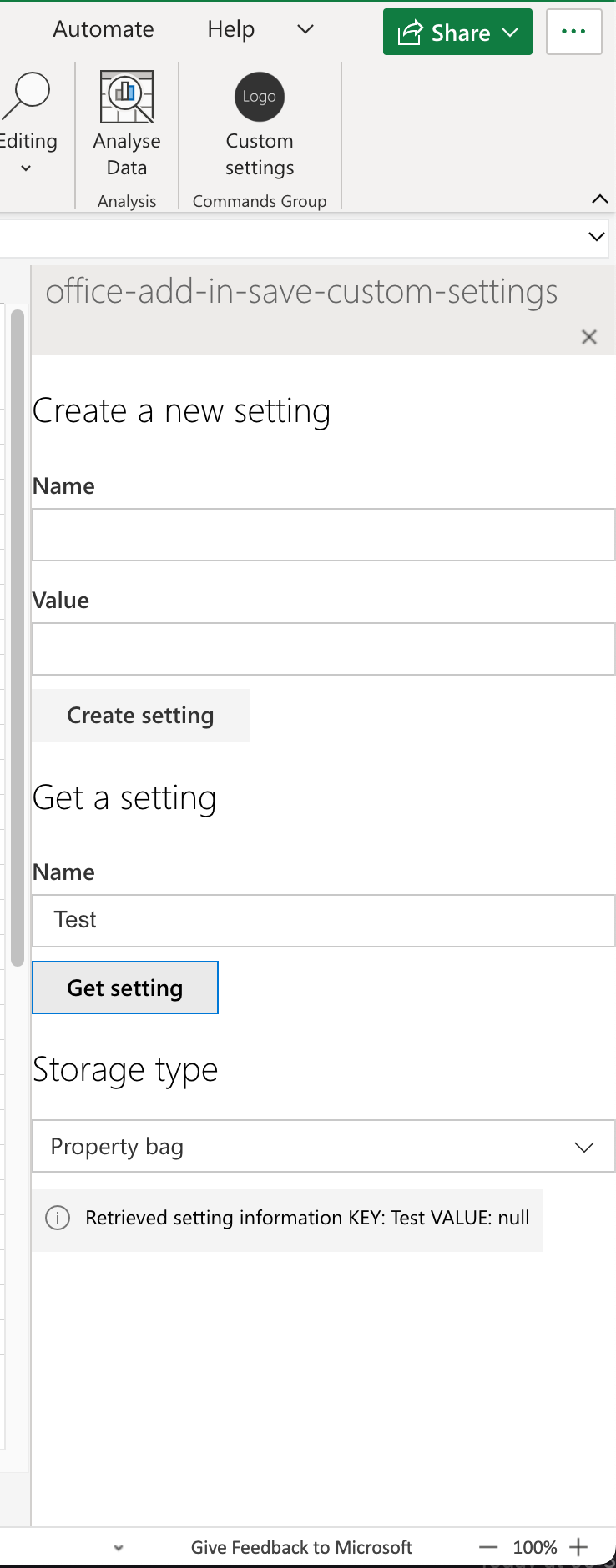Click the Create setting button
Viewport: 616px width, 1568px height.
(140, 715)
